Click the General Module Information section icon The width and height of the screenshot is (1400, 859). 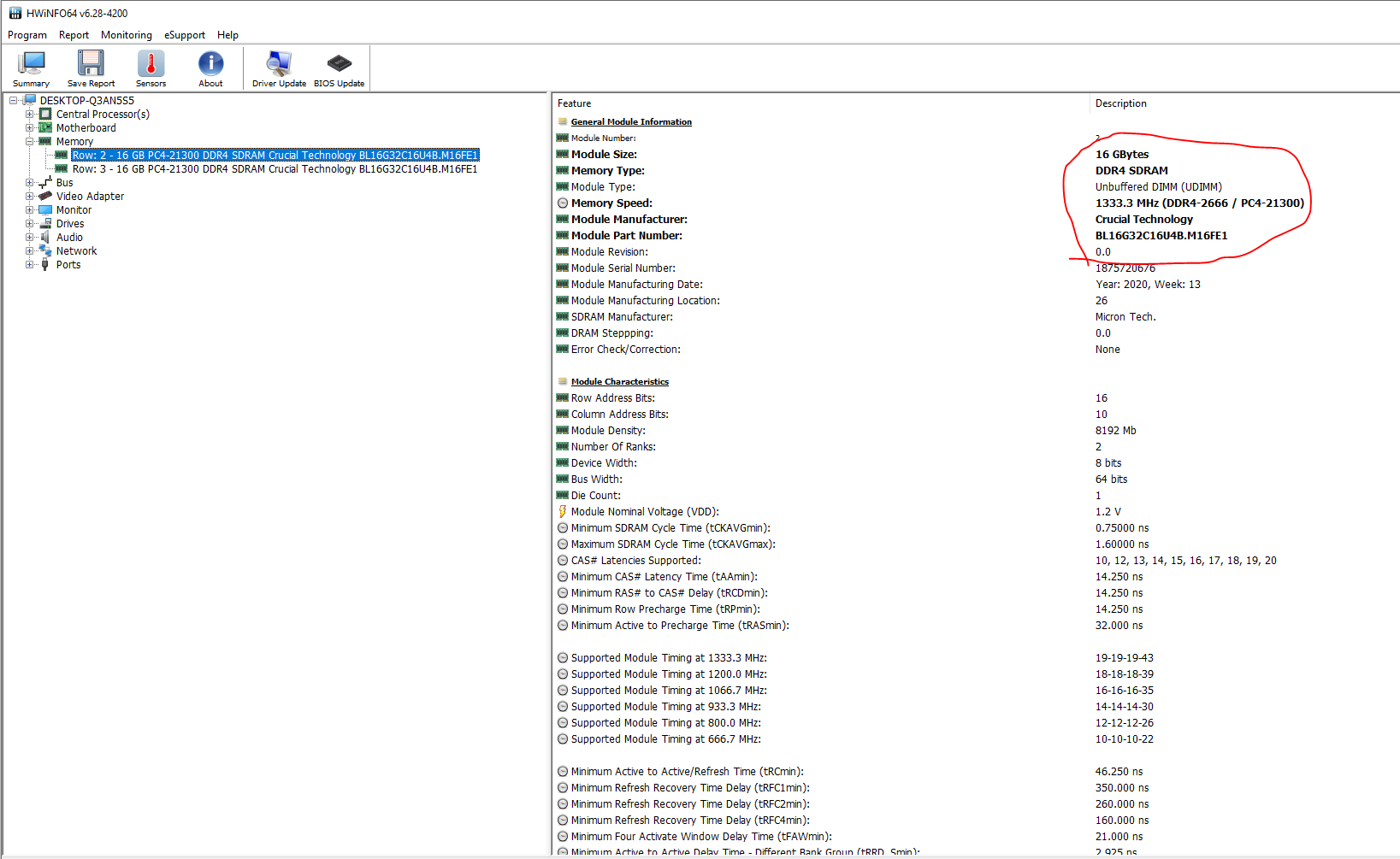[x=563, y=121]
